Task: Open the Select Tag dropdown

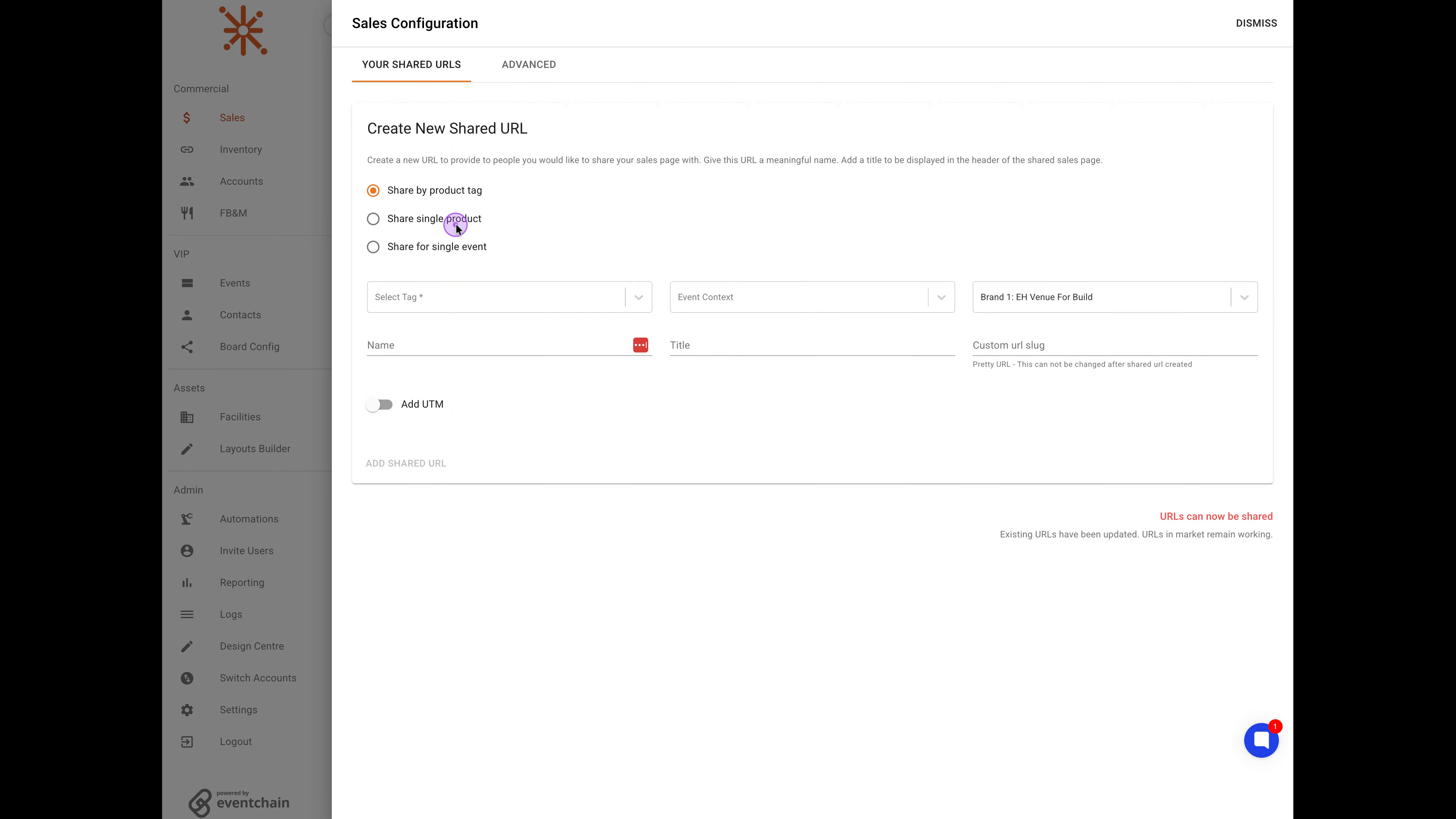Action: [509, 297]
